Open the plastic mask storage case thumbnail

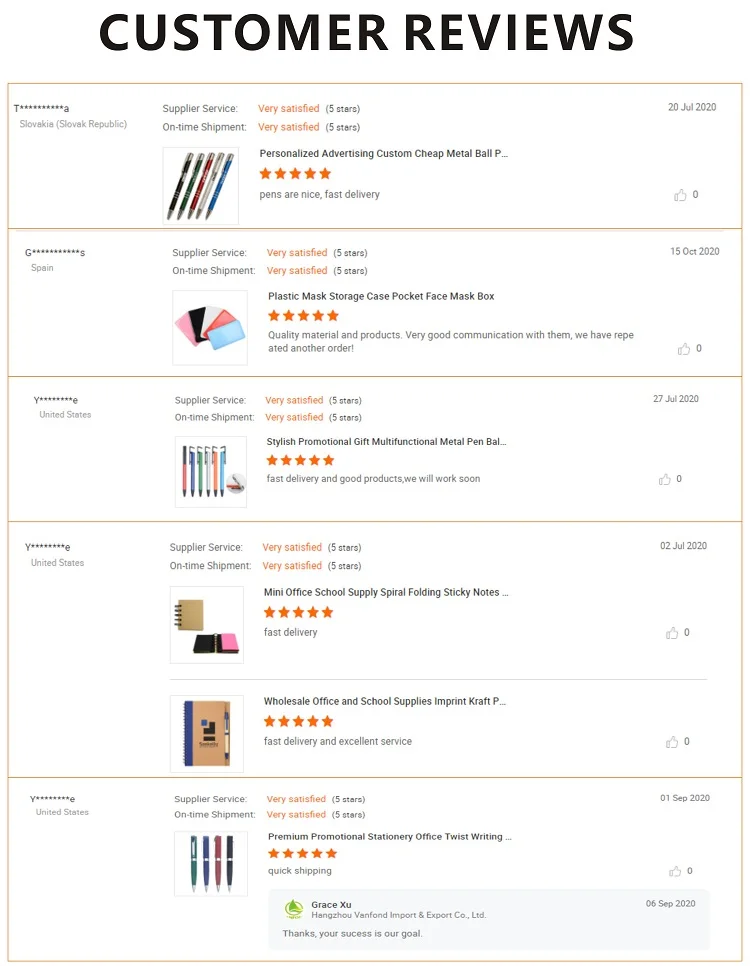[x=210, y=327]
